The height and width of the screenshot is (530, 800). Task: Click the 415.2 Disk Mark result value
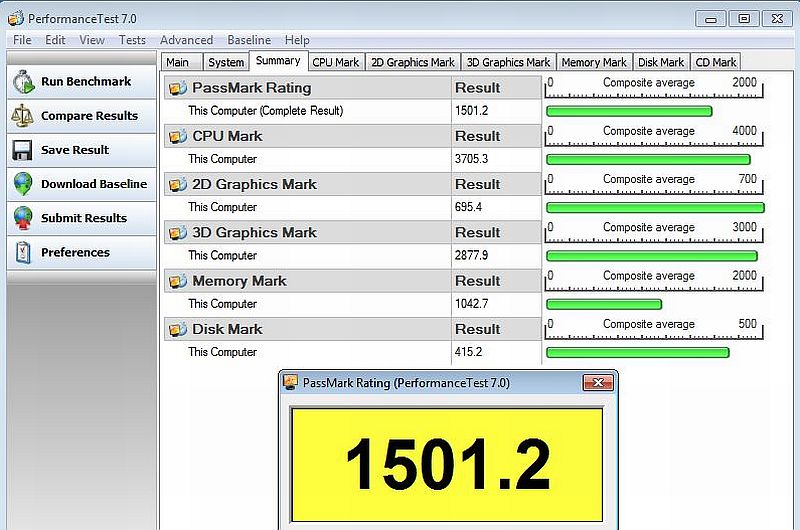(468, 352)
